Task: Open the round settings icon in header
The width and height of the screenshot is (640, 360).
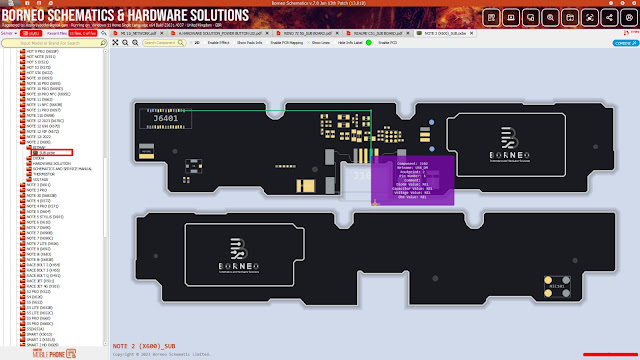Action: click(629, 18)
